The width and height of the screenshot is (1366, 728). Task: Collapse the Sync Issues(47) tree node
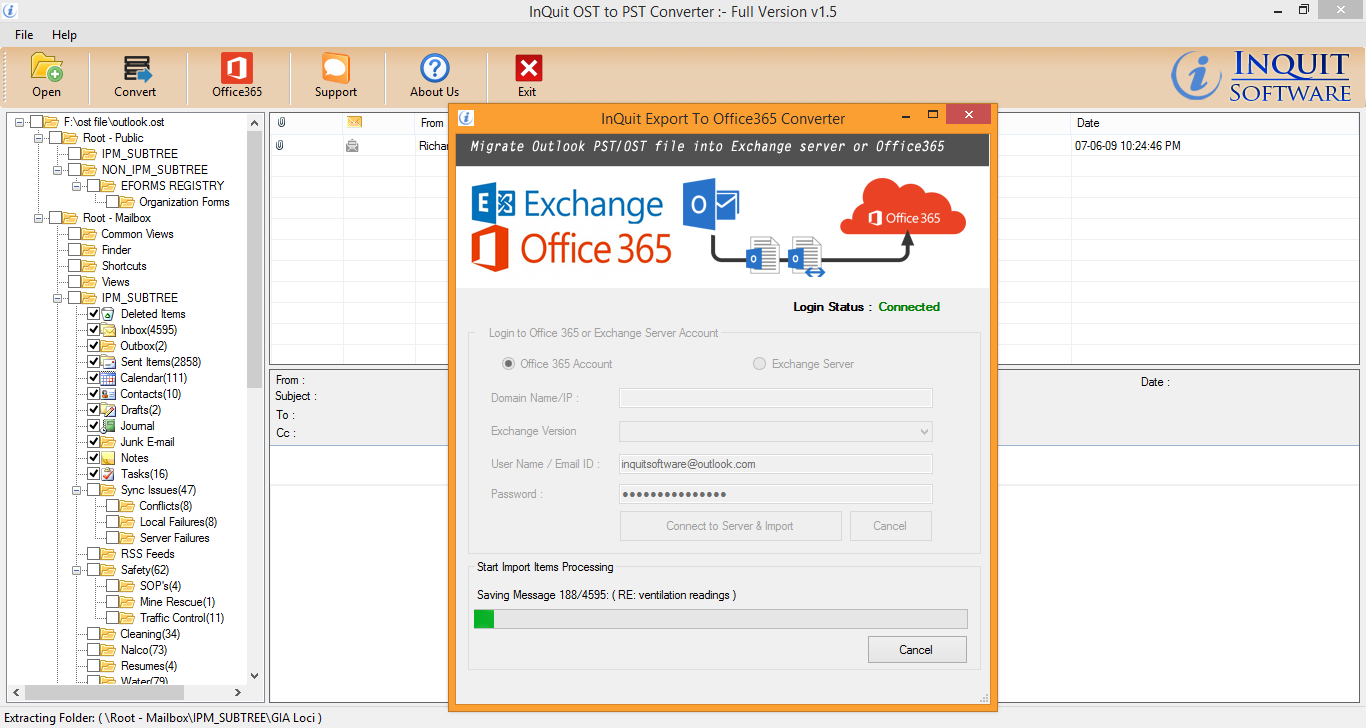(76, 490)
